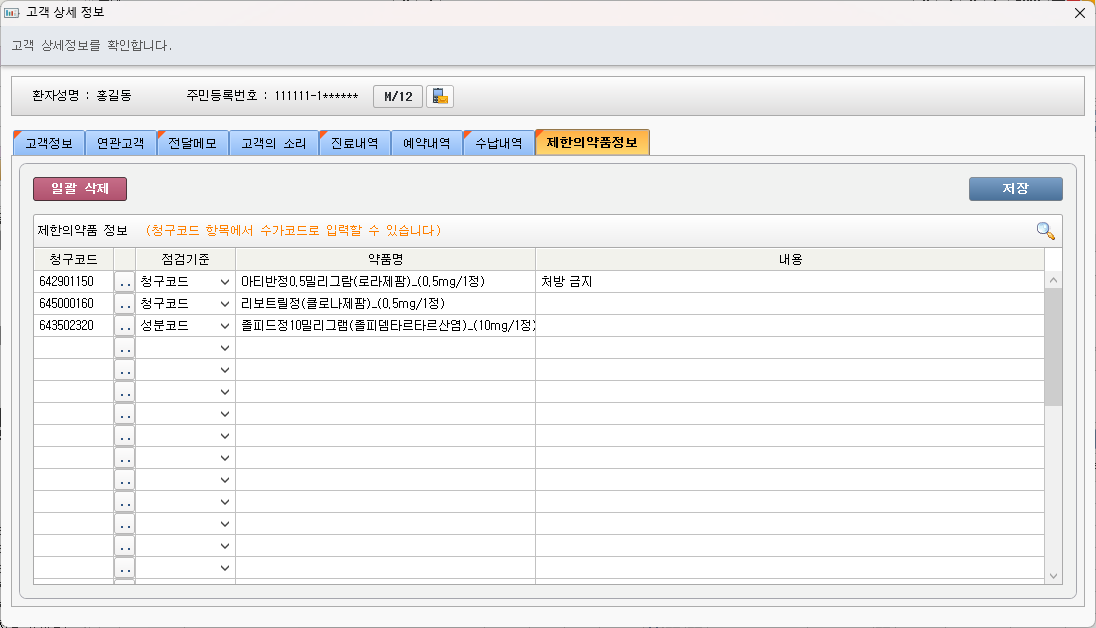Select the 전달메모 tab
The image size is (1096, 628).
coord(192,143)
